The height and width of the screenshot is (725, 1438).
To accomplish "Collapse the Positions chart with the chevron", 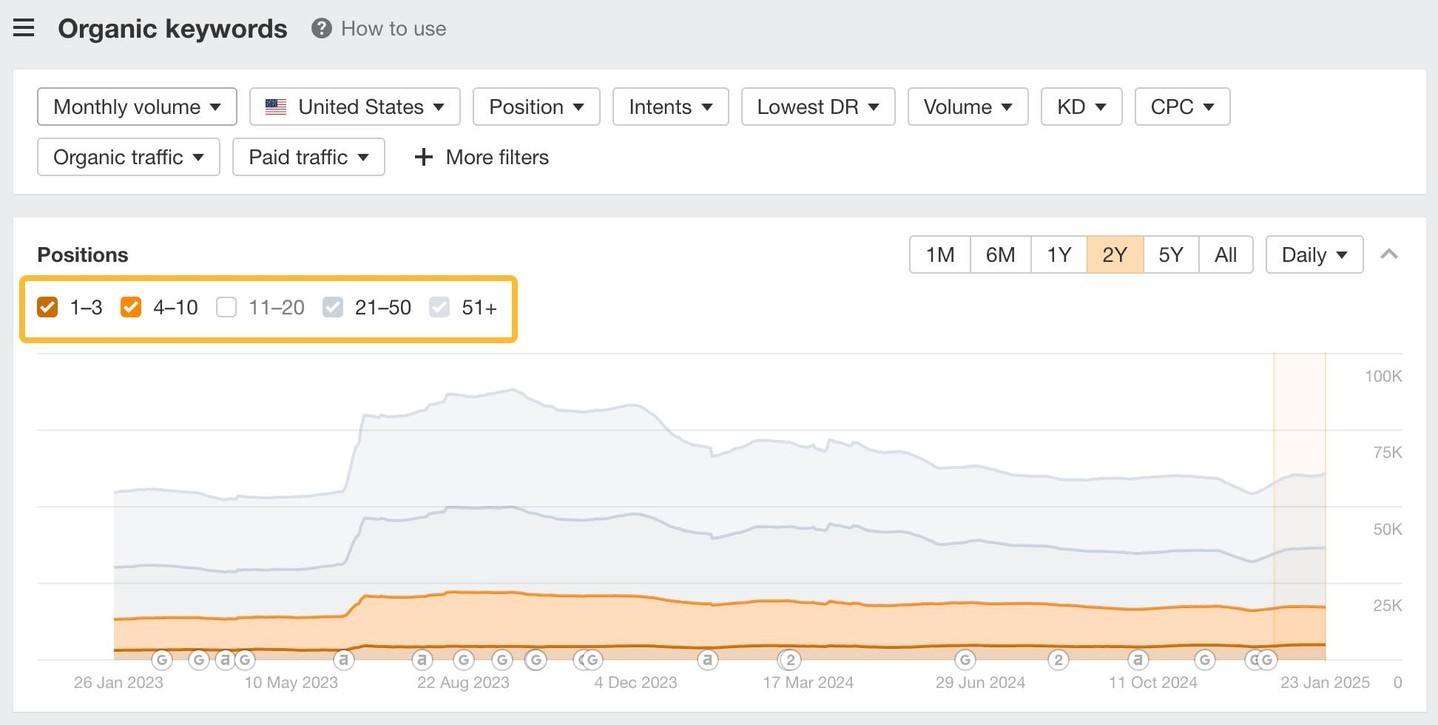I will tap(1389, 254).
